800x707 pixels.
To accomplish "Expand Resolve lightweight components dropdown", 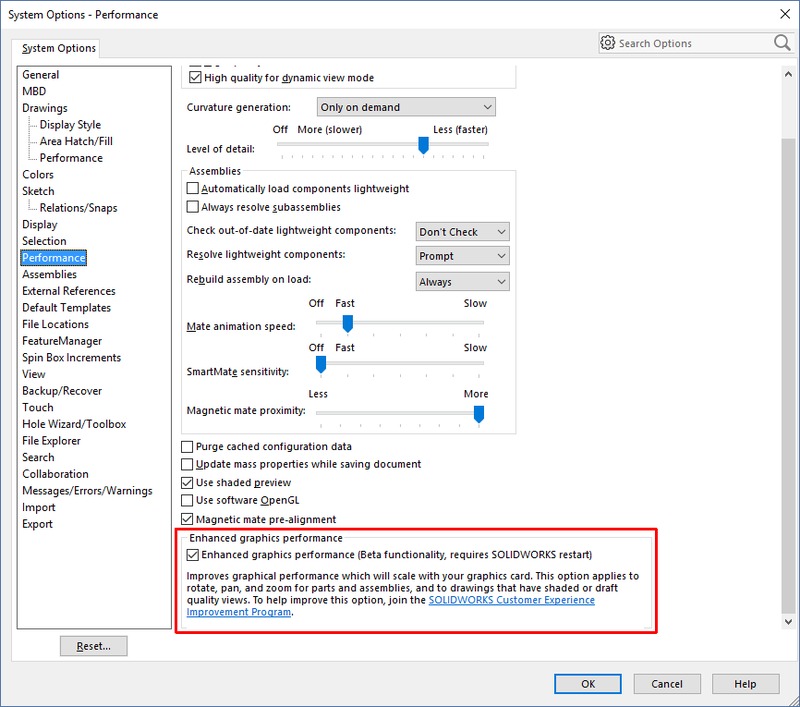I will click(462, 256).
